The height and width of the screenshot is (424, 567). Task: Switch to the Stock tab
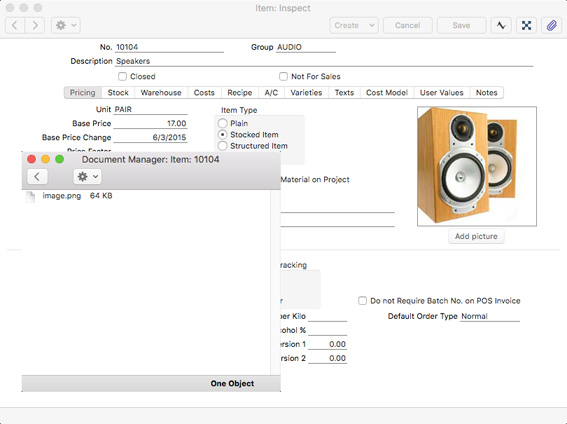[118, 93]
